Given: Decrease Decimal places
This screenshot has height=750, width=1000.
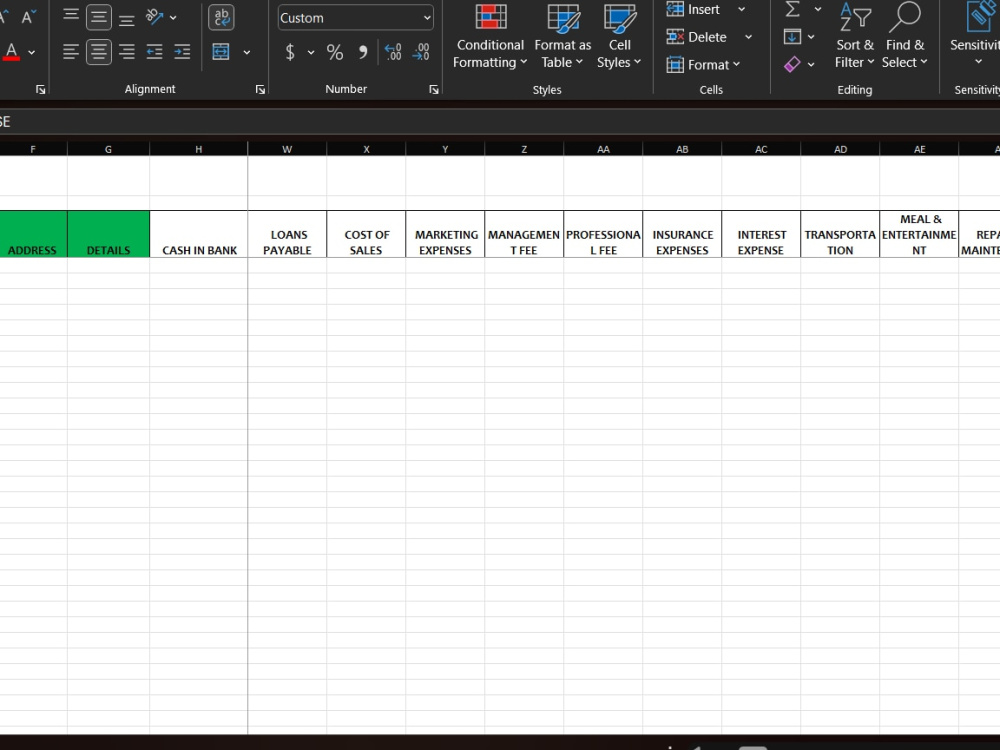Looking at the screenshot, I should 421,52.
